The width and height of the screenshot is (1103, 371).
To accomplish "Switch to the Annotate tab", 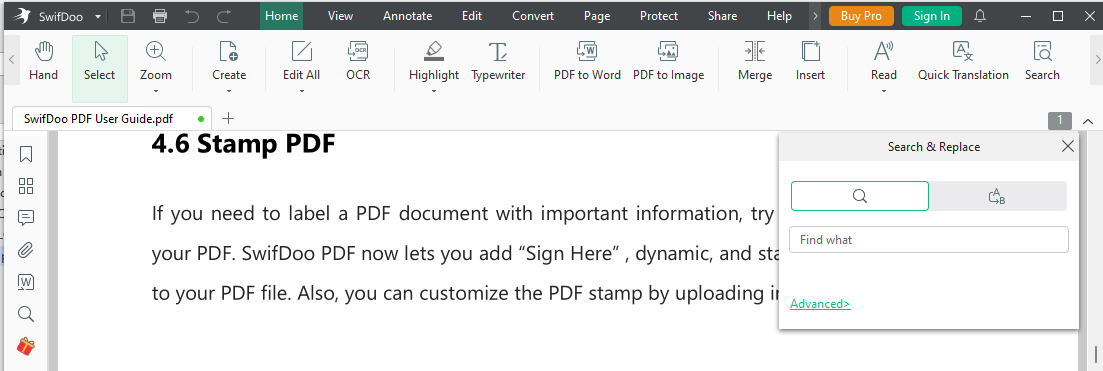I will coord(407,15).
